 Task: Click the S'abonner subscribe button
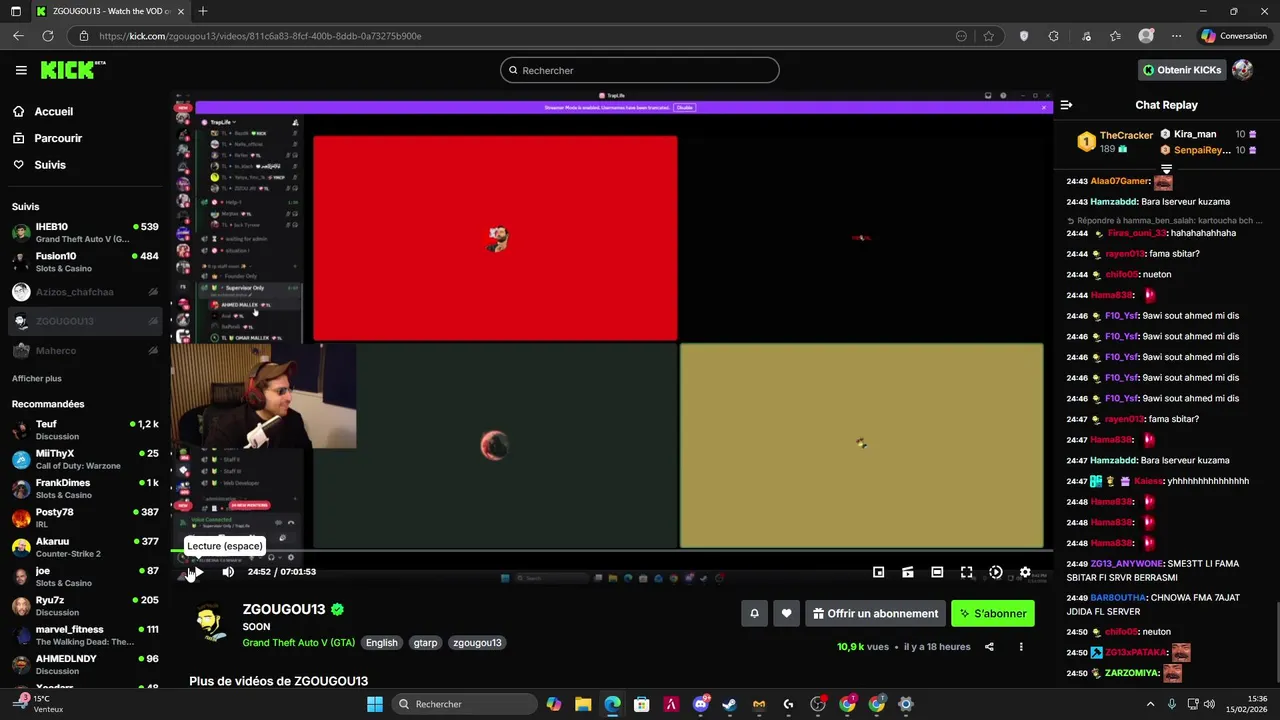click(x=993, y=614)
